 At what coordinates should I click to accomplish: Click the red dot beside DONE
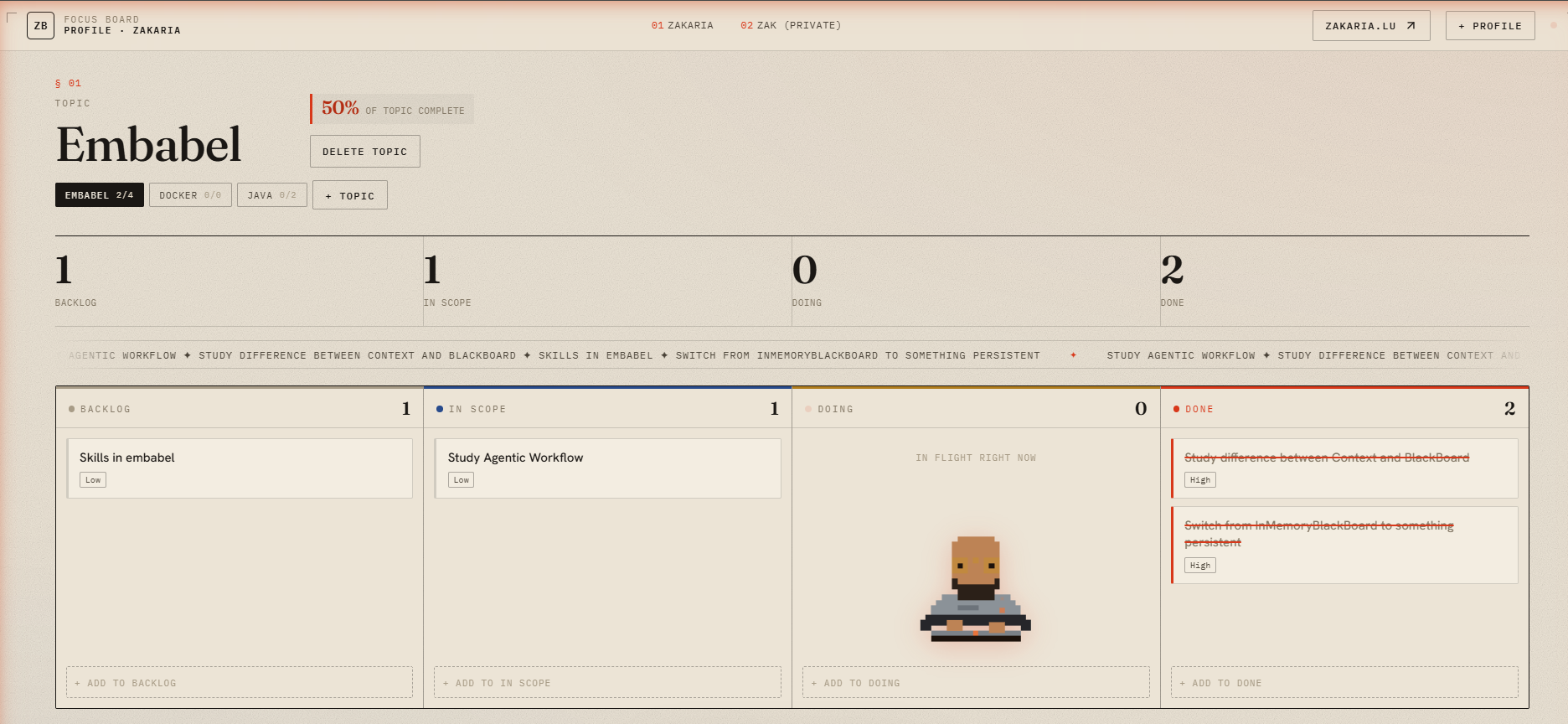[x=1176, y=409]
